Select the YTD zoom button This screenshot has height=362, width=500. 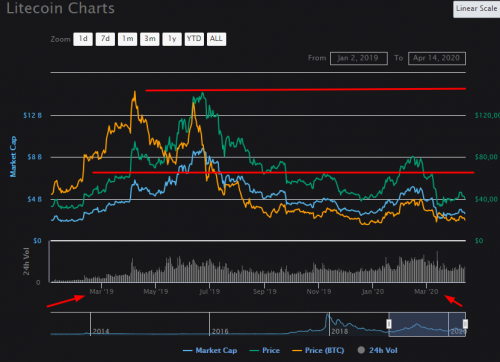(194, 39)
